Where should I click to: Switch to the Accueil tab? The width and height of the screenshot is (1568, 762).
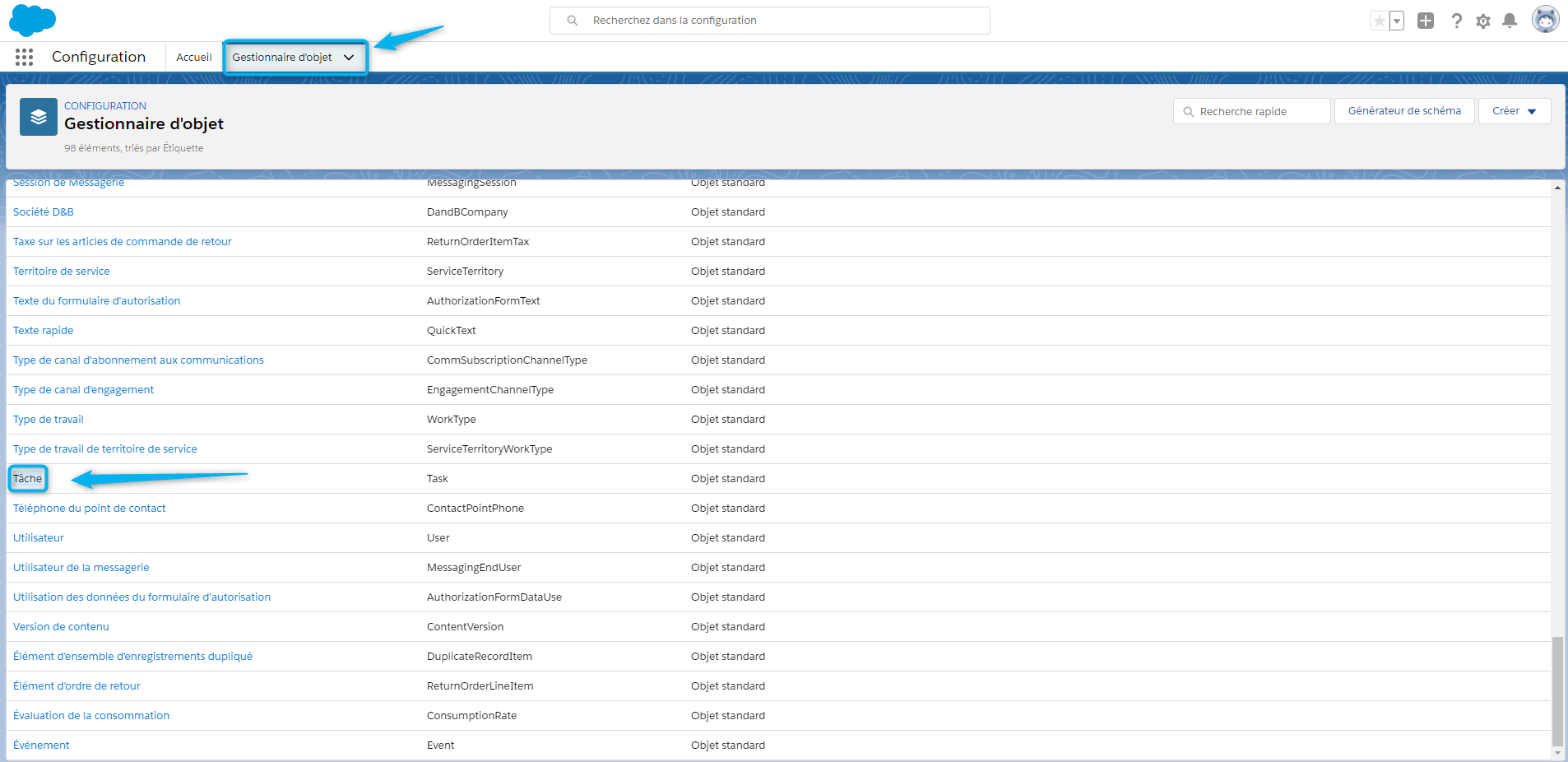click(194, 58)
